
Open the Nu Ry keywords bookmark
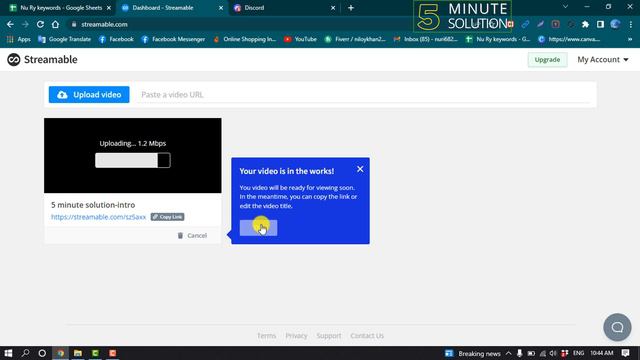click(x=498, y=39)
